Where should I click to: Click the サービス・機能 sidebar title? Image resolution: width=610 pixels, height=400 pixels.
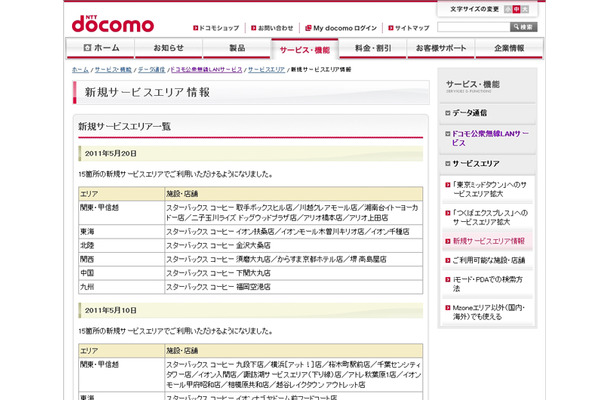coord(473,85)
